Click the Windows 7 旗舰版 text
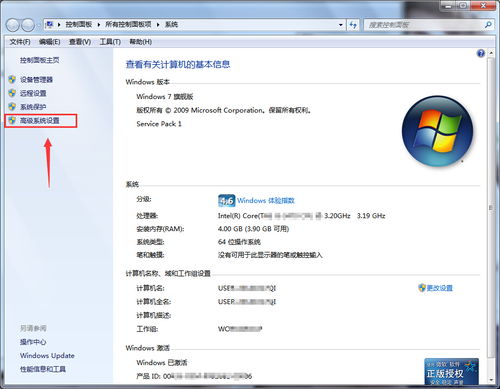Viewport: 500px width, 389px height. coord(165,97)
